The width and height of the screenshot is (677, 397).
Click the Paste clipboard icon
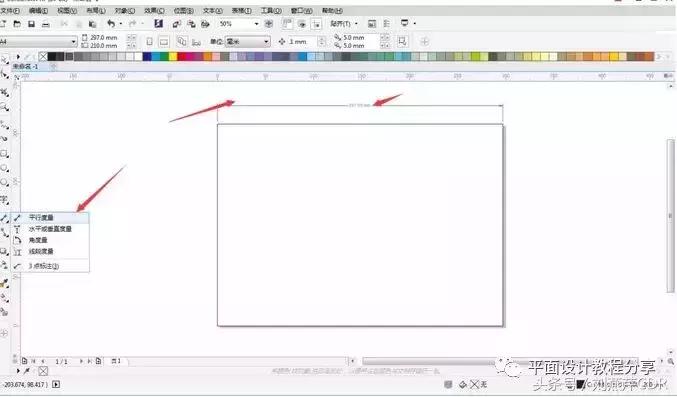pos(92,24)
